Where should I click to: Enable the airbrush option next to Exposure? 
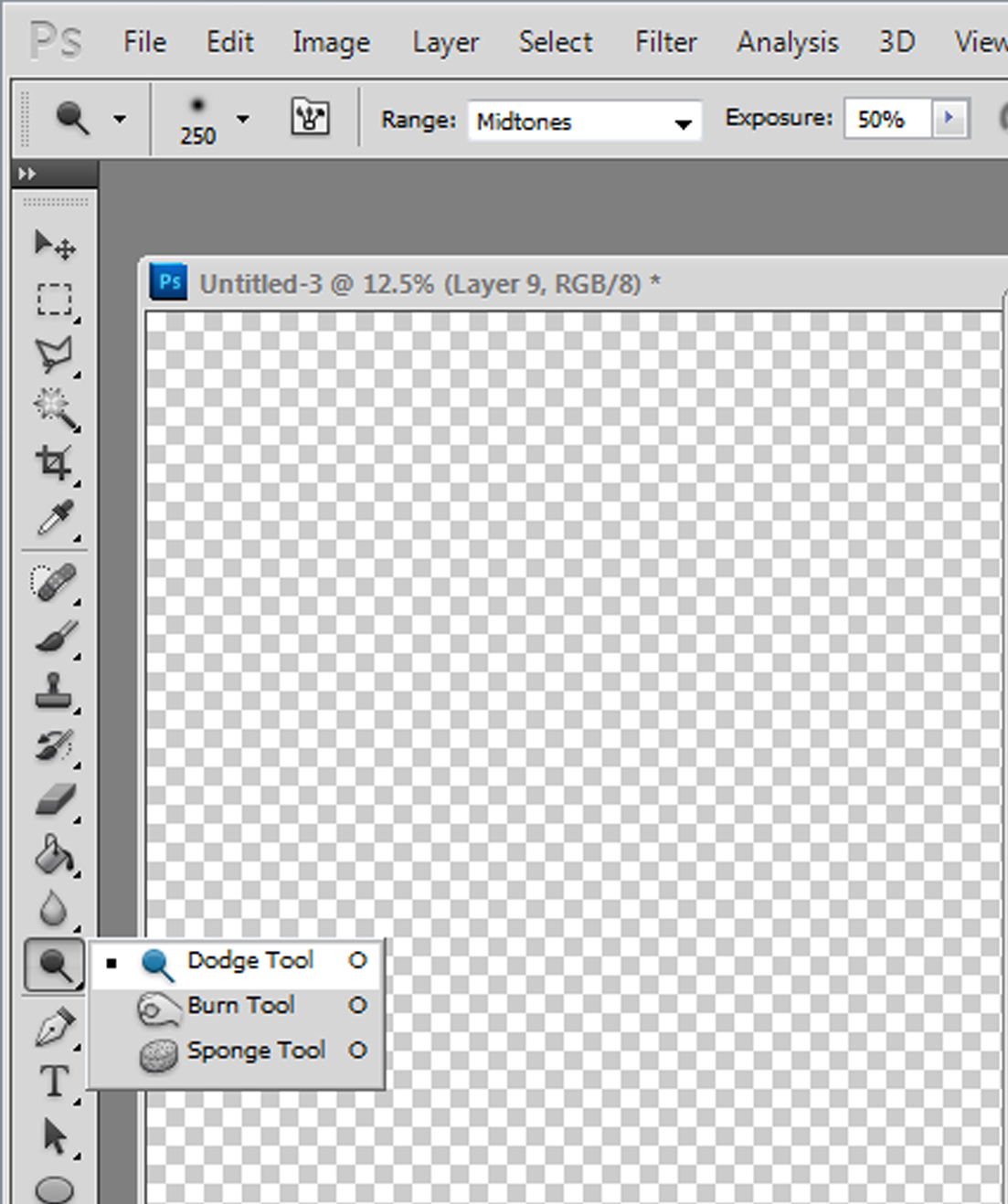point(1003,119)
